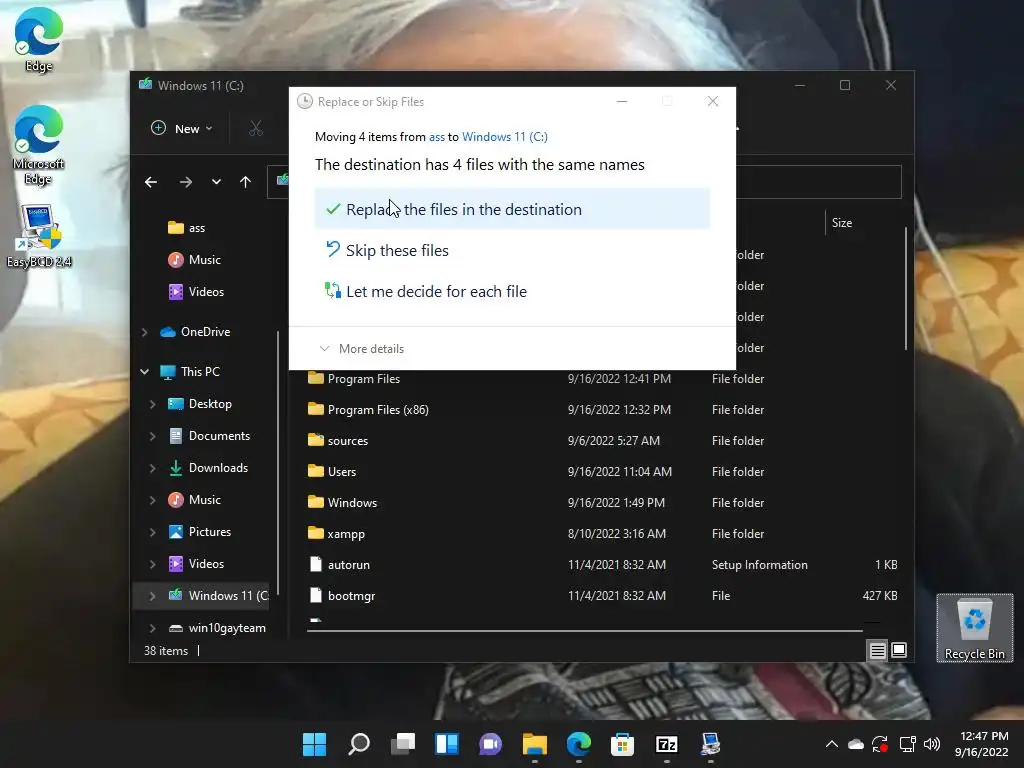Open the Edge desktop shortcut
1024x768 pixels.
coord(39,39)
